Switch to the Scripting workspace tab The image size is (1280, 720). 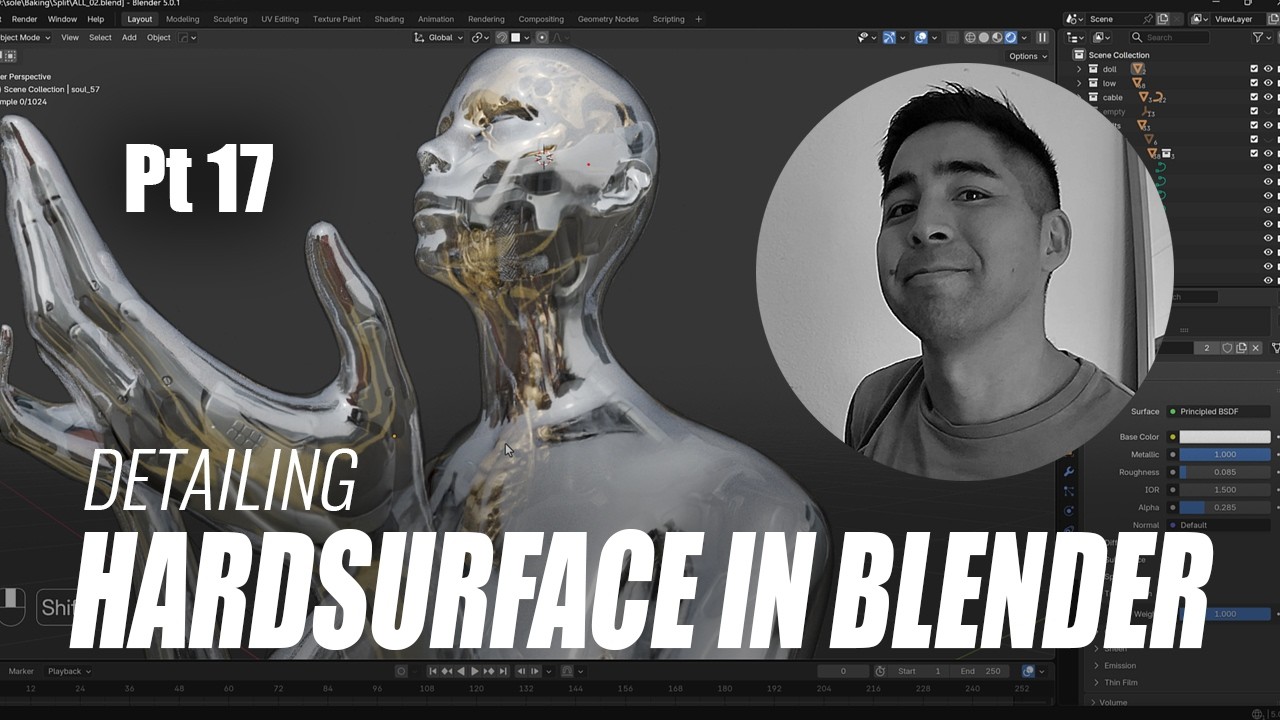tap(668, 19)
